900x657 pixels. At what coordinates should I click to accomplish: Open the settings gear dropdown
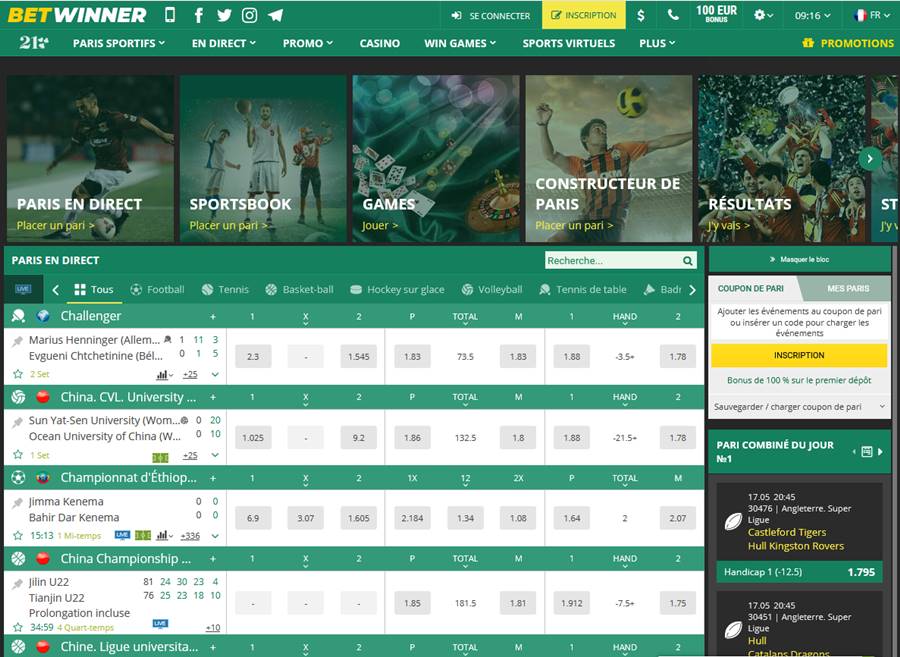tap(764, 15)
